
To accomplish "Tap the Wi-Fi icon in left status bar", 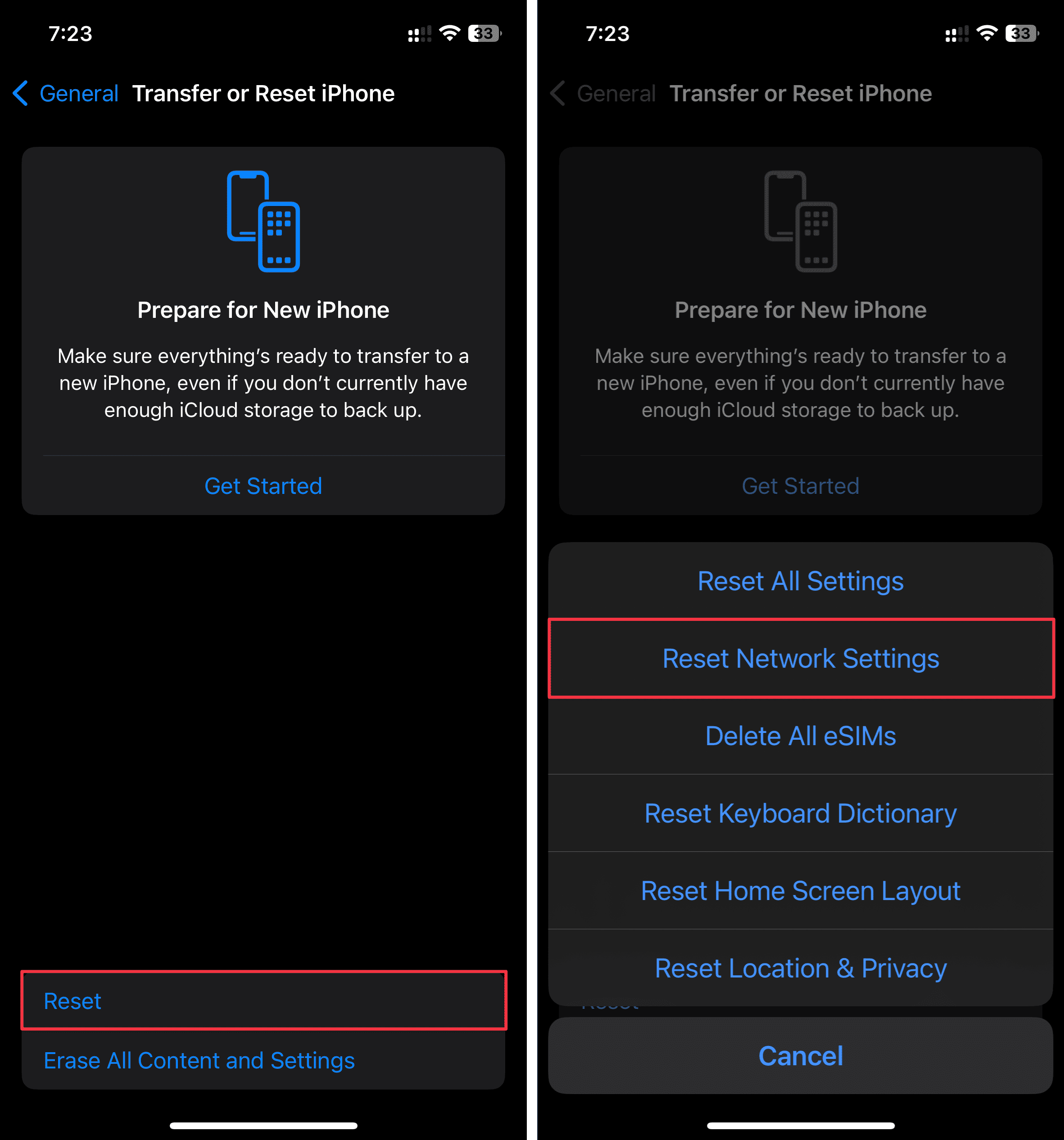I will pos(450,33).
